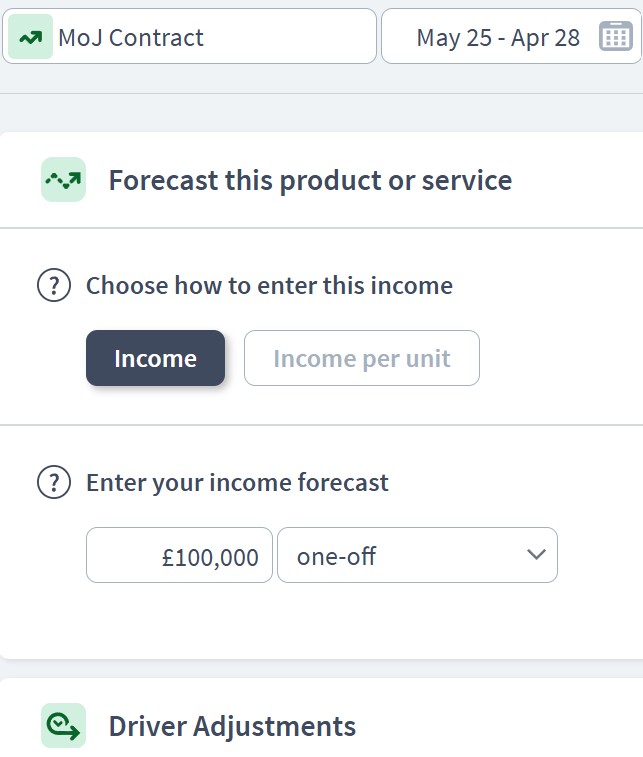This screenshot has height=757, width=643.
Task: Click the chevron arrow of frequency dropdown
Action: pos(536,554)
